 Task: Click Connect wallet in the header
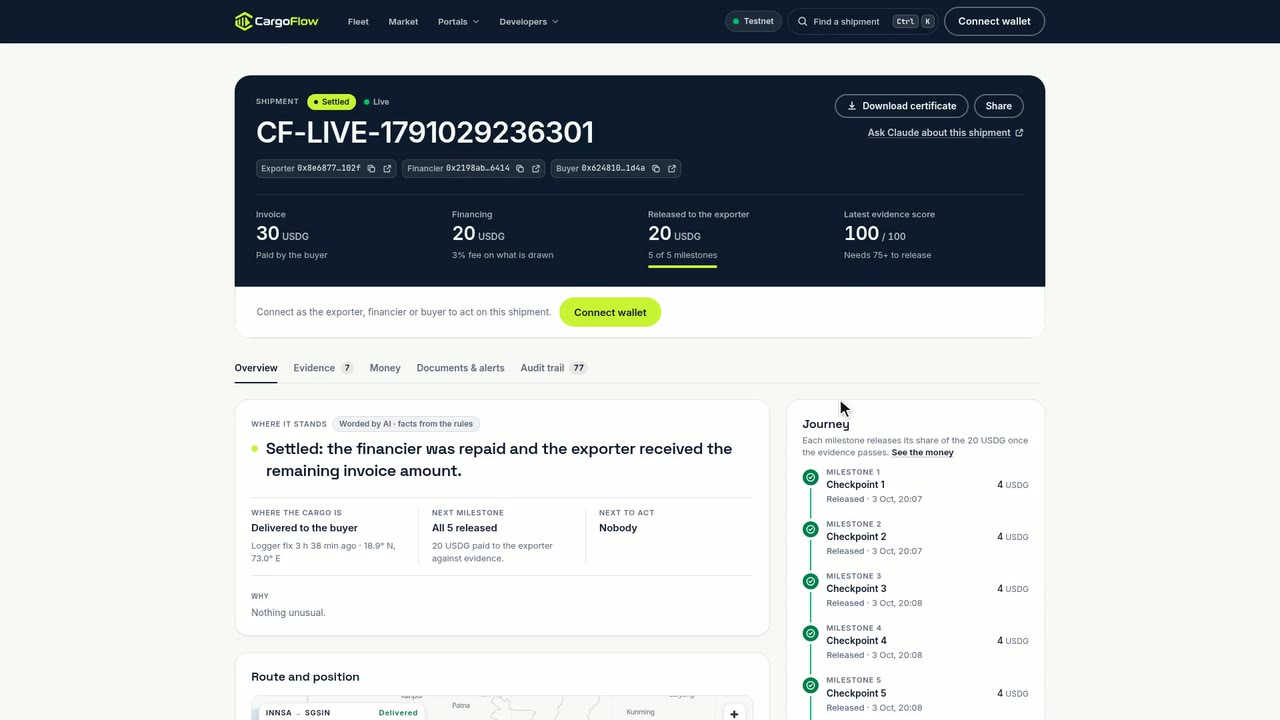click(994, 21)
